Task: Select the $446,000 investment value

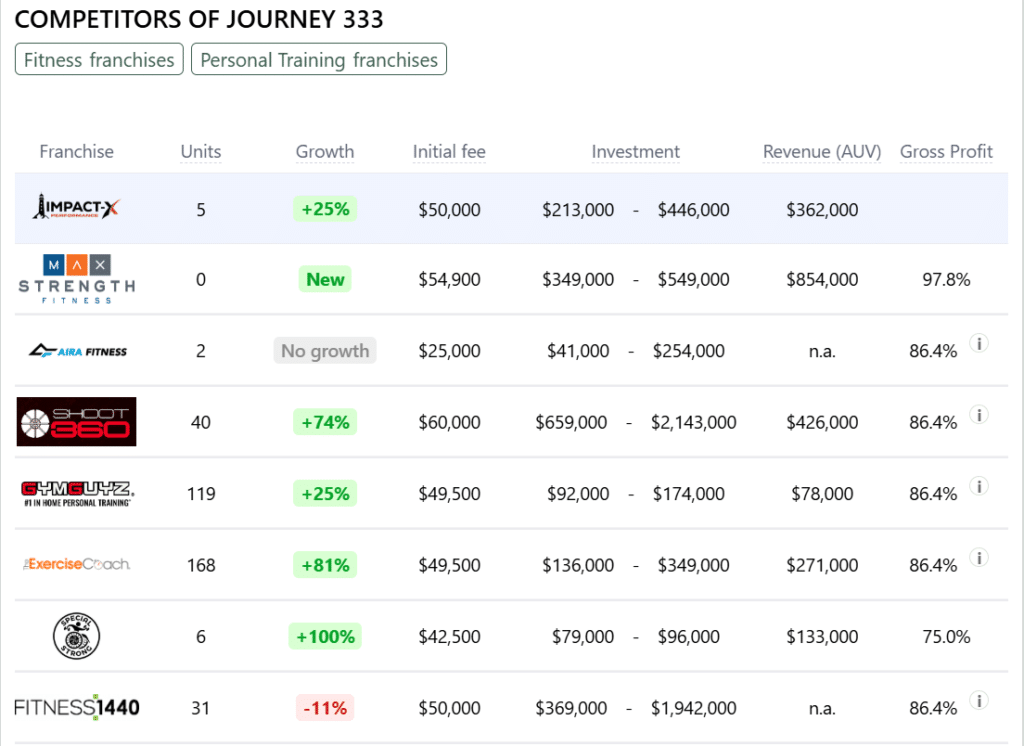Action: click(x=694, y=210)
